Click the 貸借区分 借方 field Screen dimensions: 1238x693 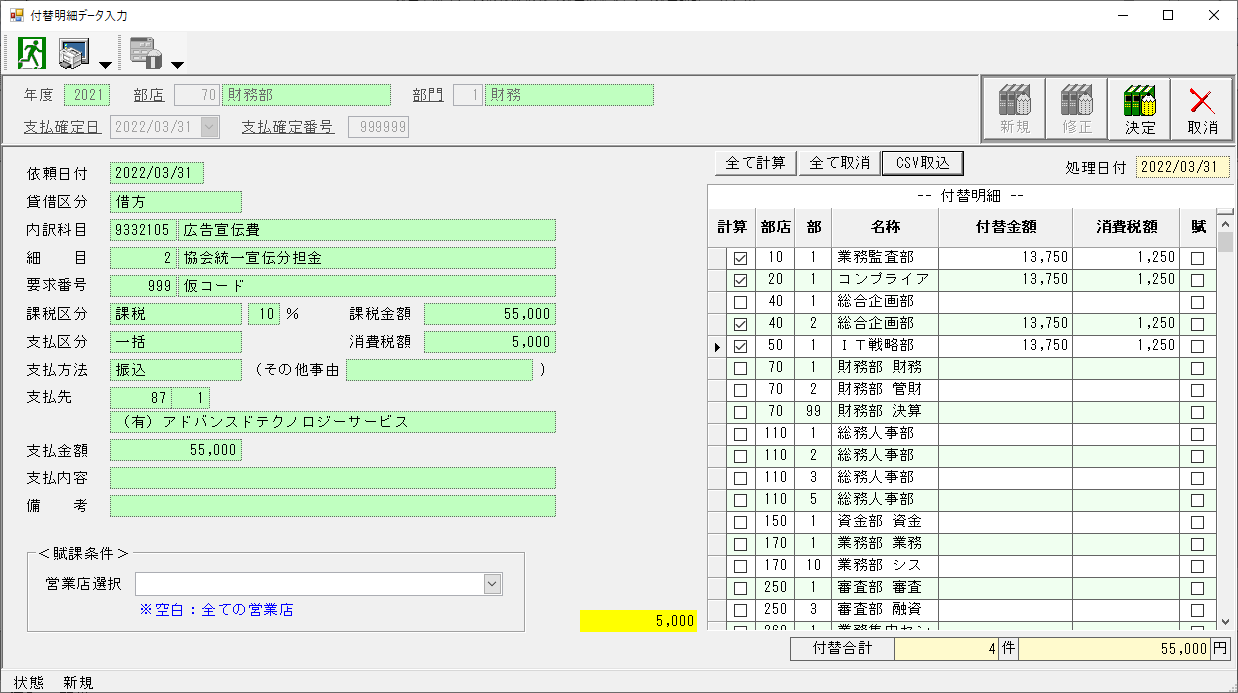click(x=176, y=202)
